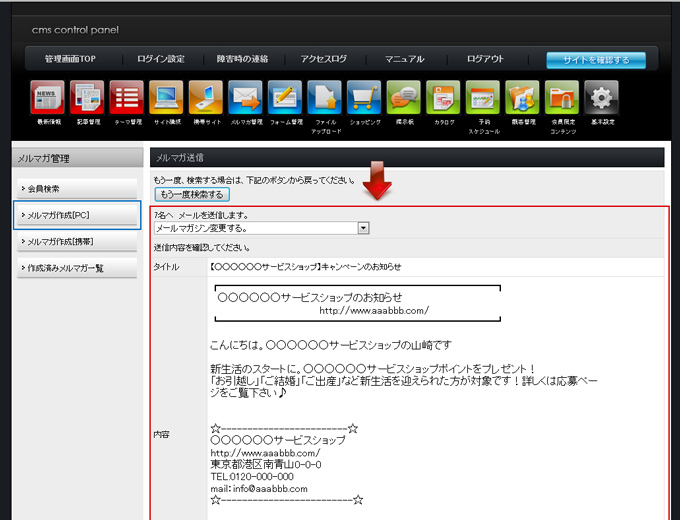
Task: Click the 記事管理 article management icon
Action: [87, 98]
